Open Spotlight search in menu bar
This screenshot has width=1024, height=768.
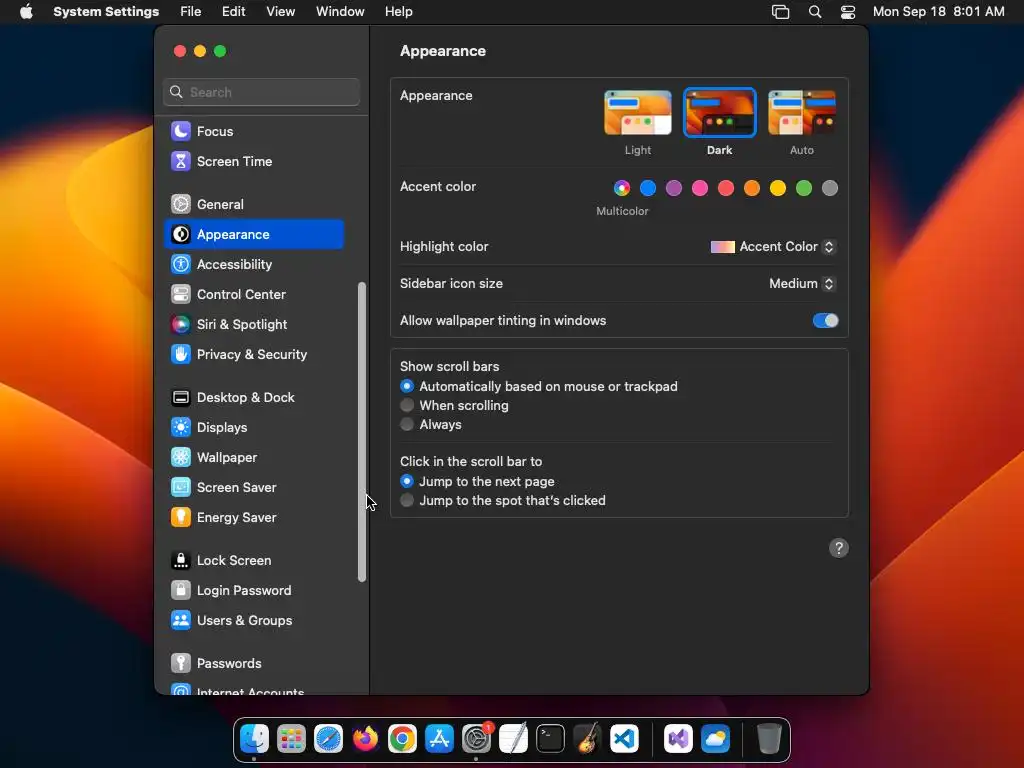[815, 12]
